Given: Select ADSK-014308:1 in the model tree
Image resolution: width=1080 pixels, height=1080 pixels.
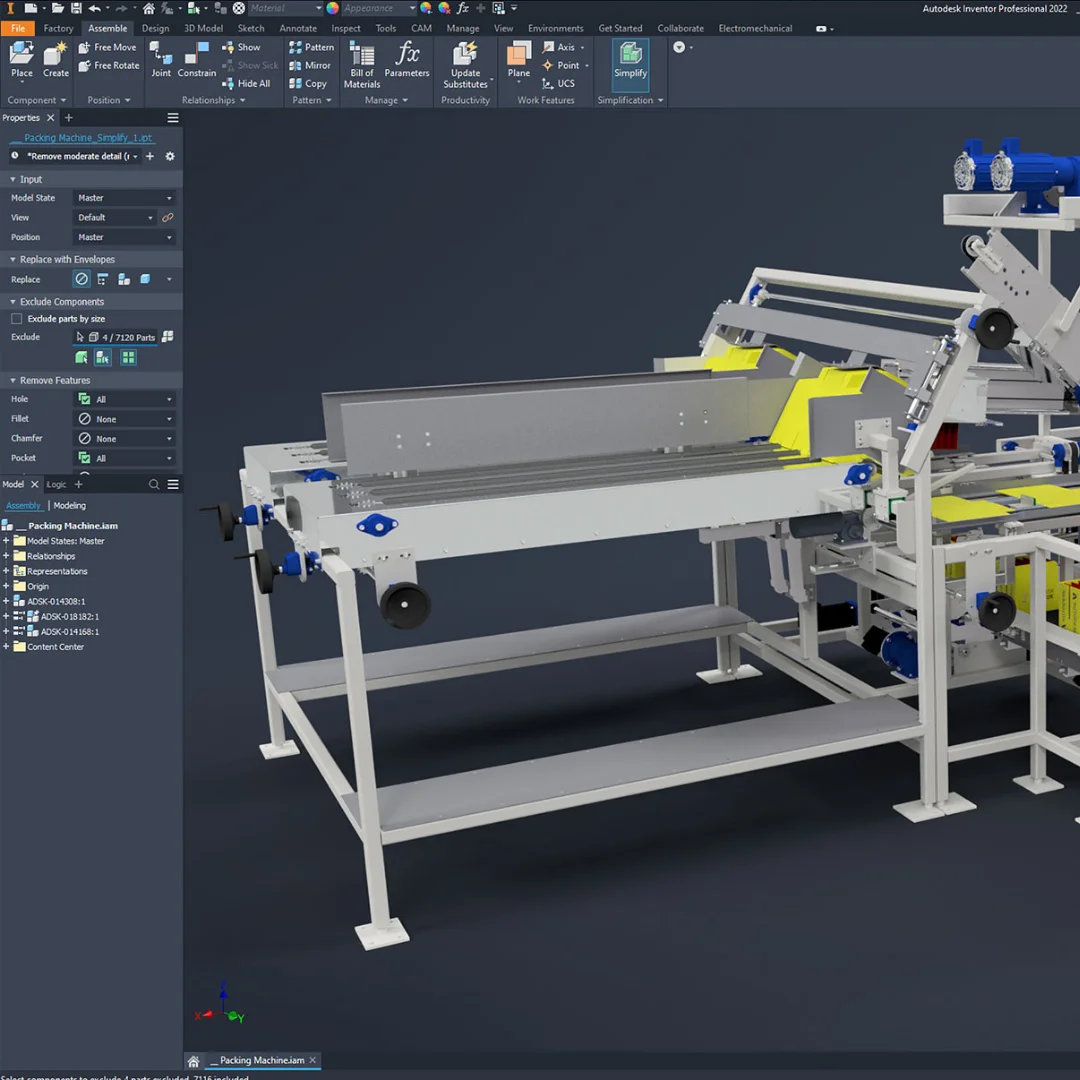Looking at the screenshot, I should [x=56, y=601].
